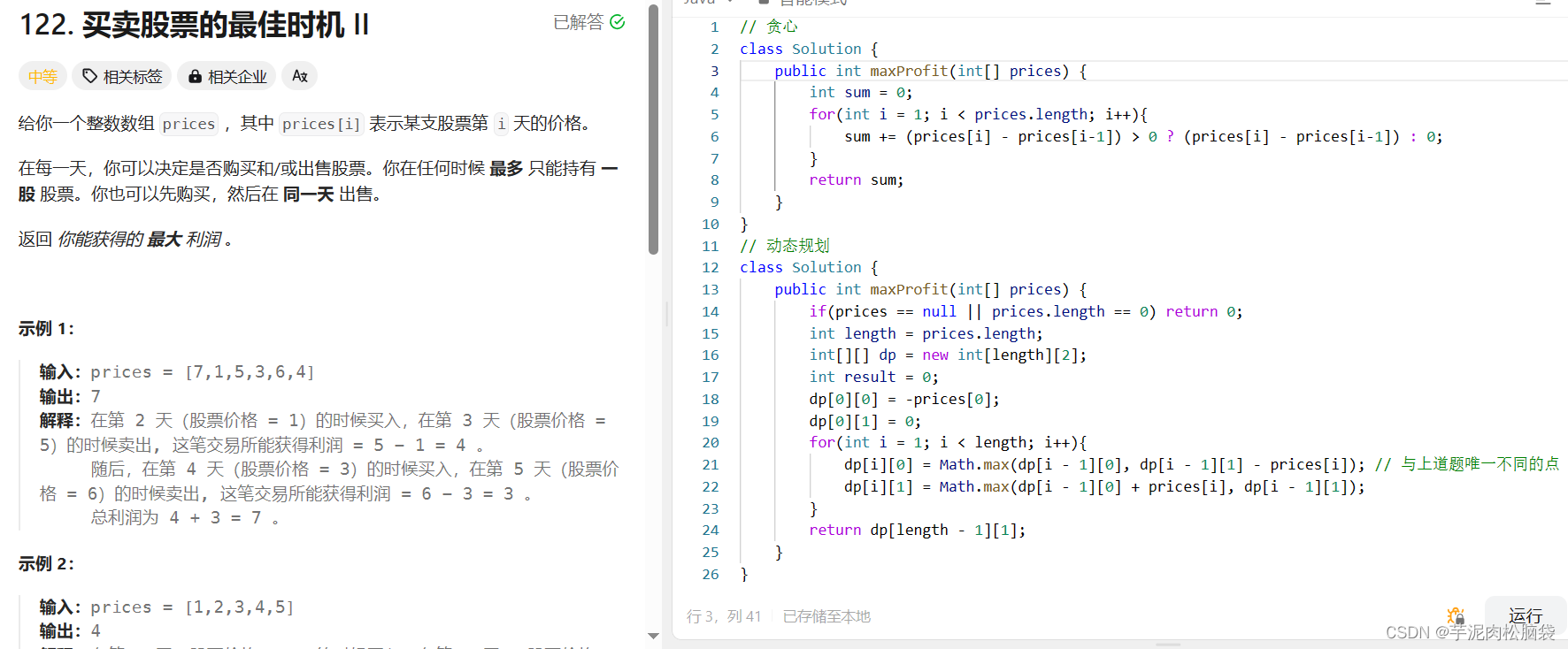Click the dp[i][1] = Math.max line

coord(1104,487)
